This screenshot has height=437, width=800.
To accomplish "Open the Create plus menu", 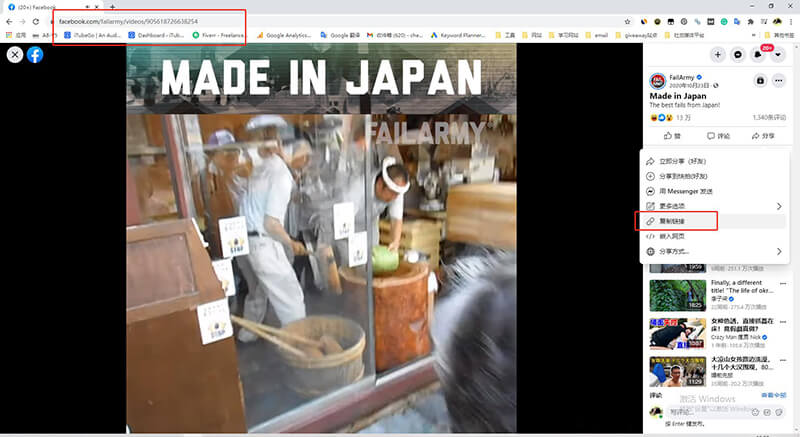I will (x=717, y=55).
